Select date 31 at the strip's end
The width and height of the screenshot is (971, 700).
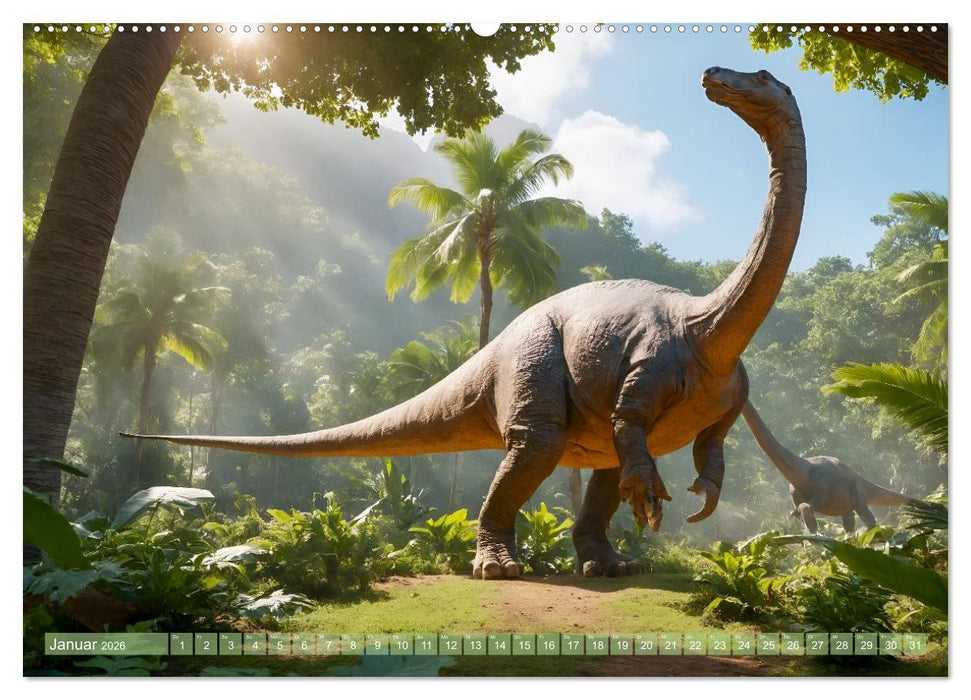(x=914, y=645)
